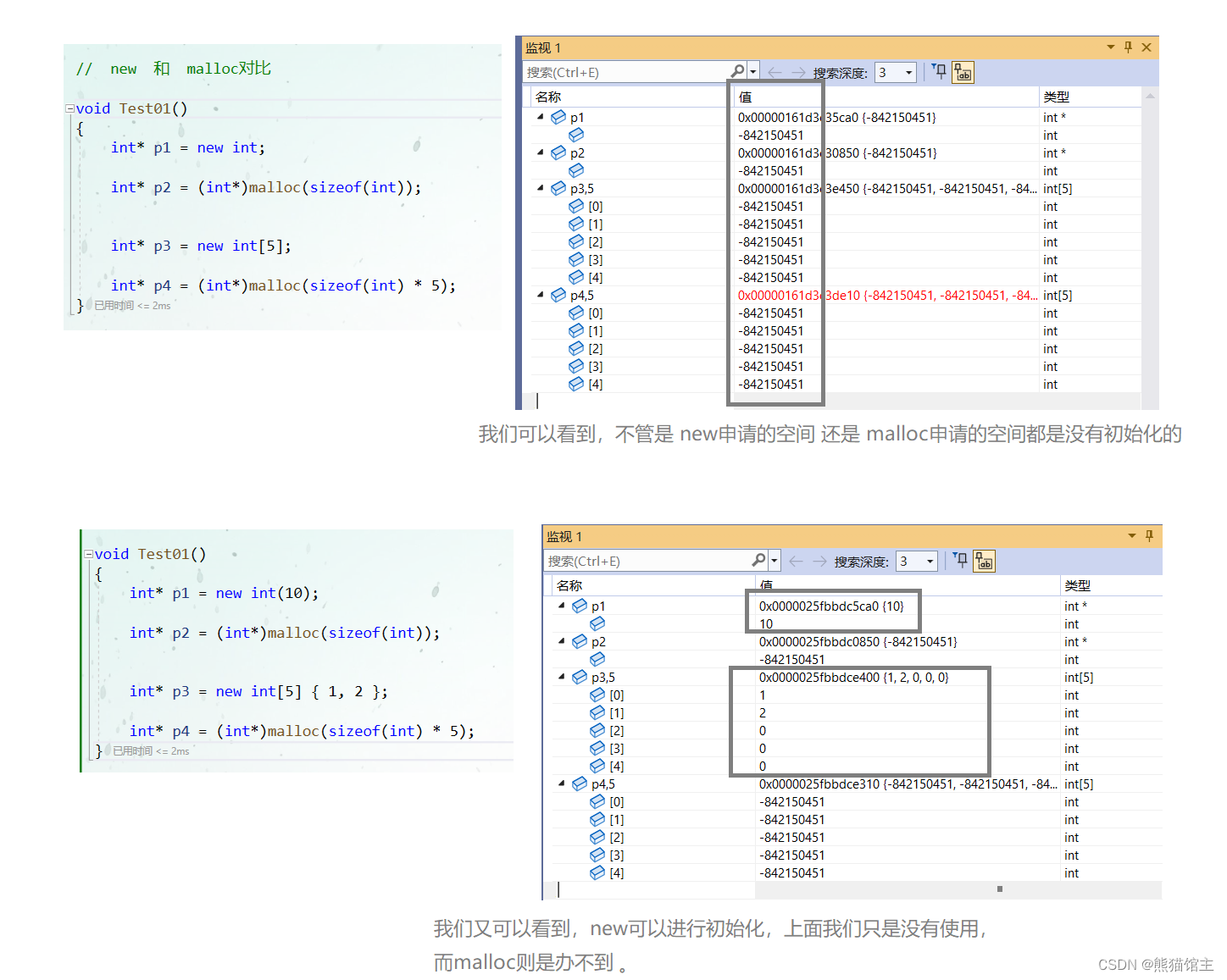Click the '已用时间 <= 2ms' perf tip in lower code
Viewport: 1227px width, 980px height.
151,751
